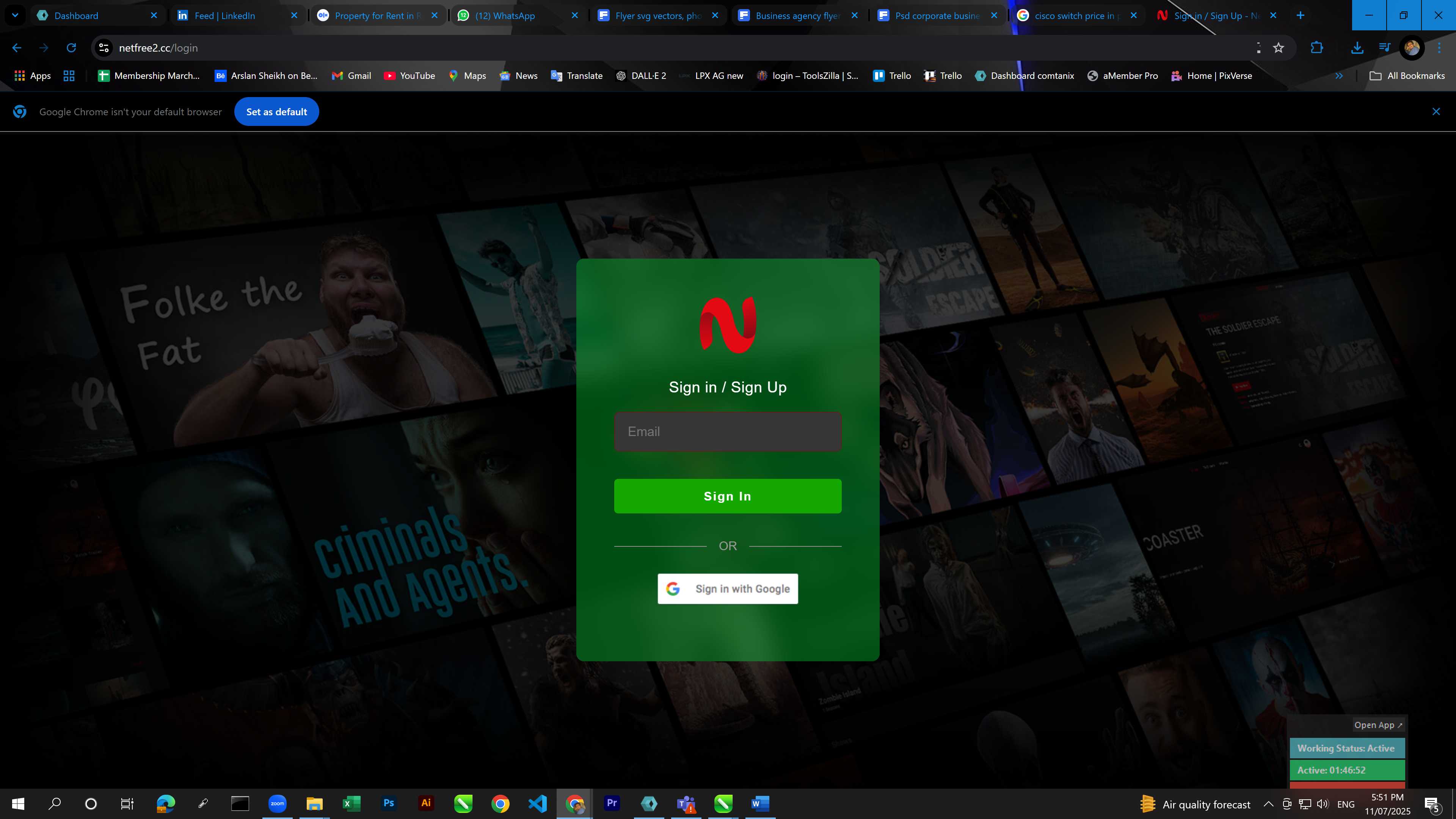Image resolution: width=1456 pixels, height=819 pixels.
Task: Reload the current page
Action: [71, 48]
